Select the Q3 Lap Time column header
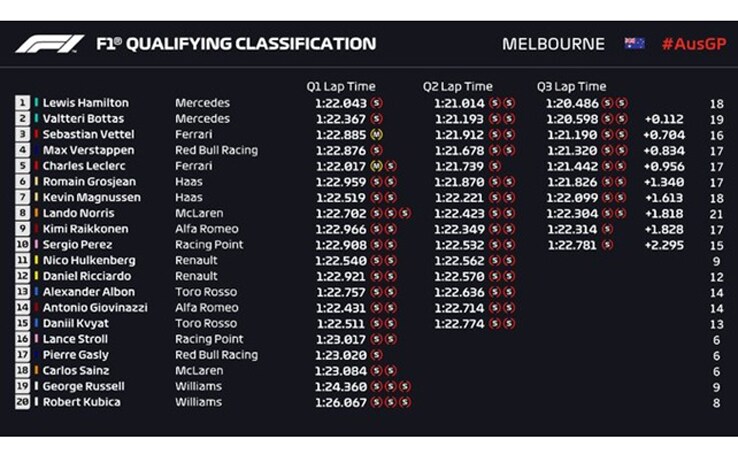 pyautogui.click(x=571, y=87)
